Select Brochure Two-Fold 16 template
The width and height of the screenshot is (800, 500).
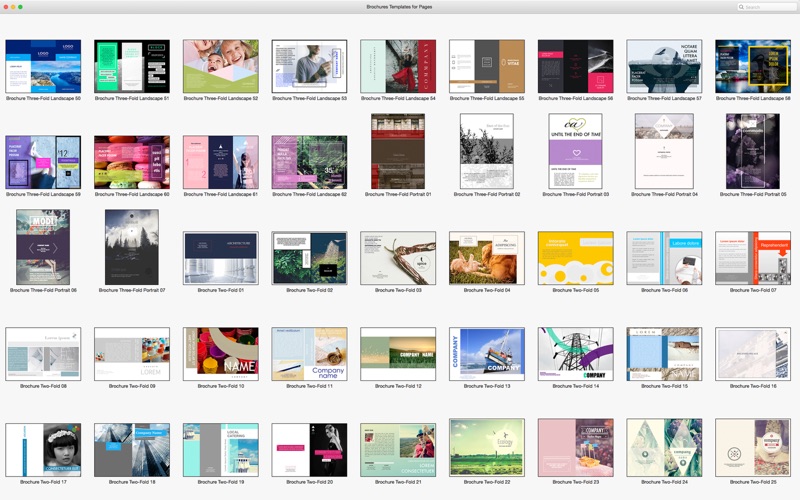tap(753, 354)
